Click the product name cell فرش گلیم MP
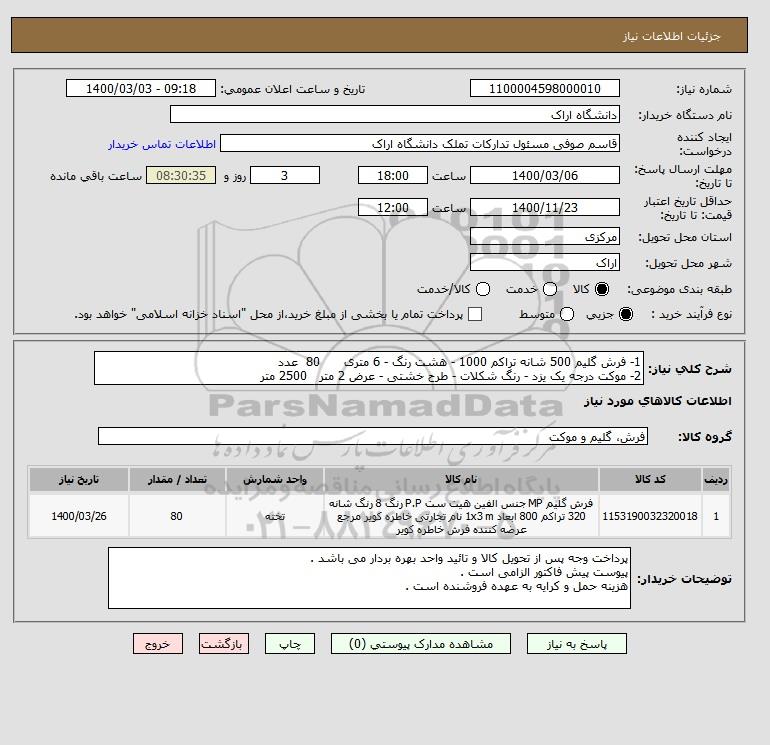The height and width of the screenshot is (745, 770). 461,516
